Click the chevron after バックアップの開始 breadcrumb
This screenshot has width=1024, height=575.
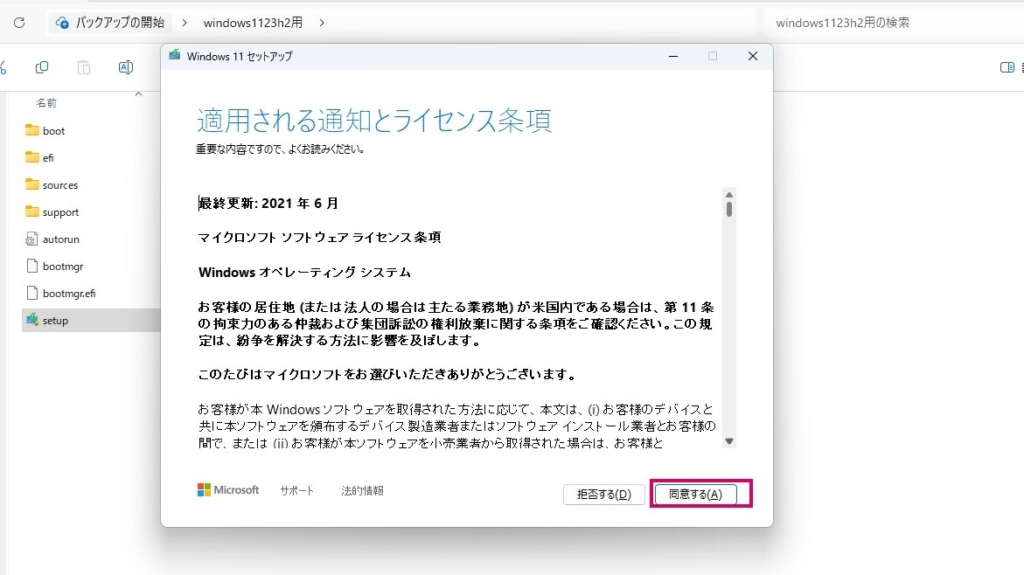[x=185, y=23]
